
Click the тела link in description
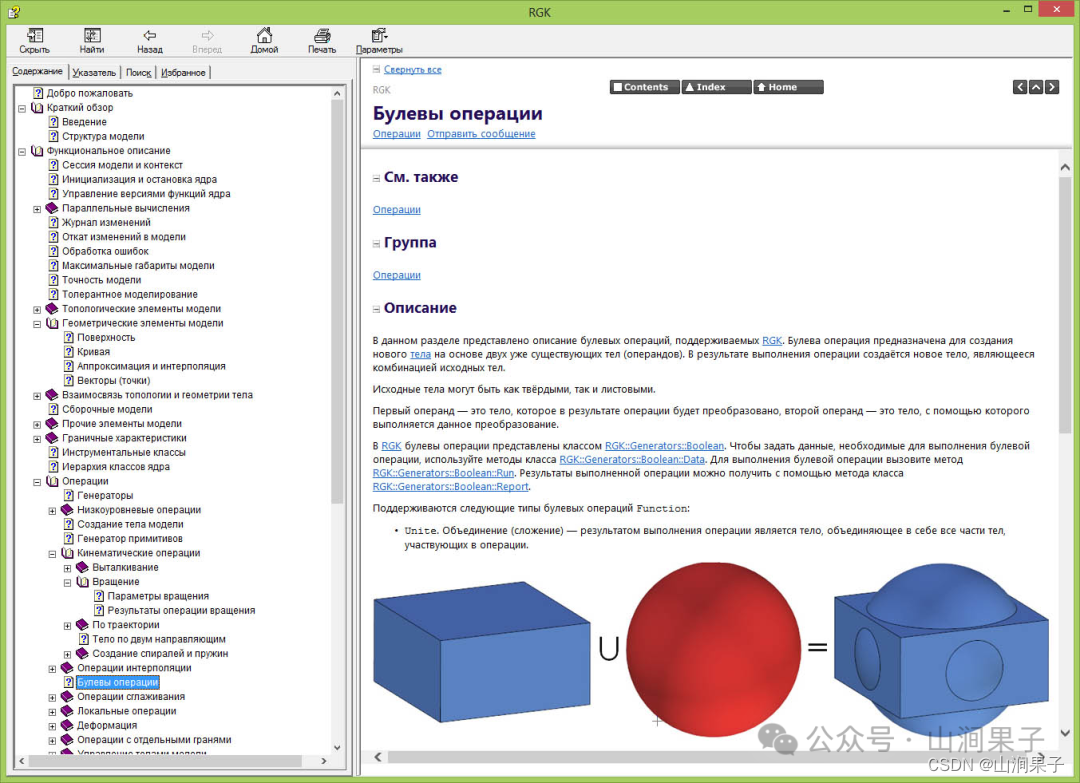[420, 354]
